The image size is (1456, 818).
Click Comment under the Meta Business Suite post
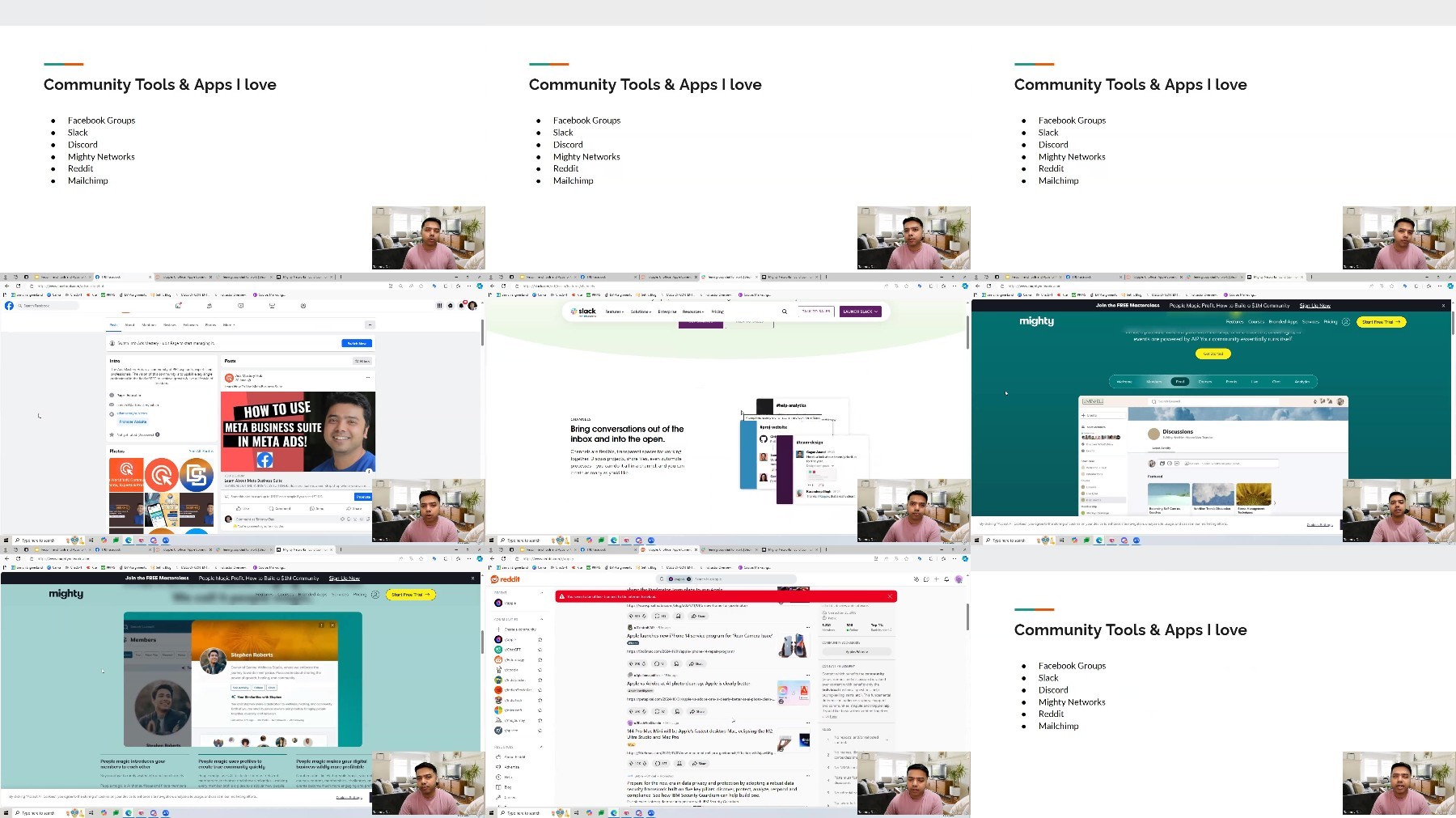tap(281, 509)
